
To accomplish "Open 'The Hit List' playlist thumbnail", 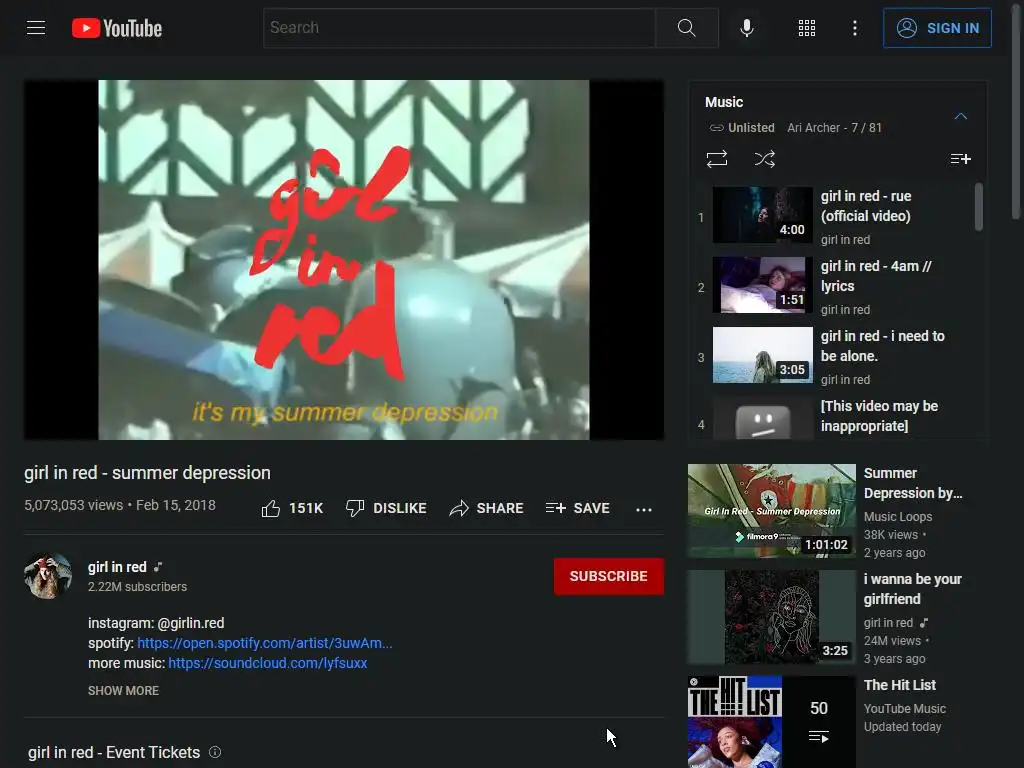I will tap(771, 722).
